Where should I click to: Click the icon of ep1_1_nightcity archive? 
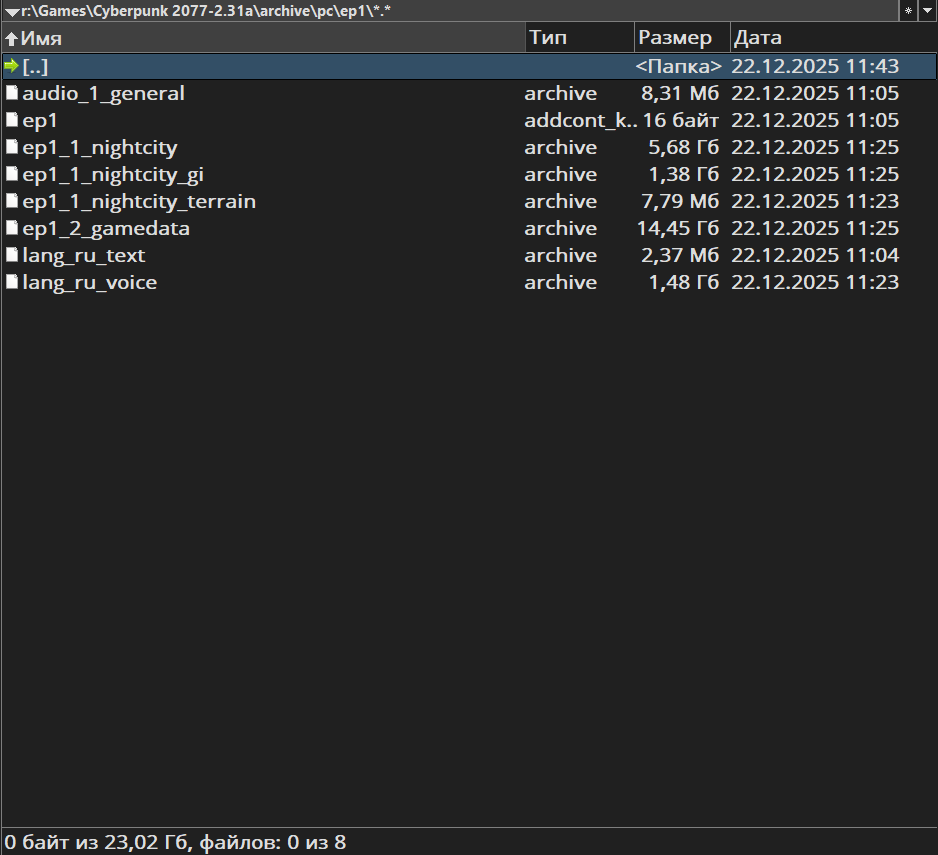(12, 148)
